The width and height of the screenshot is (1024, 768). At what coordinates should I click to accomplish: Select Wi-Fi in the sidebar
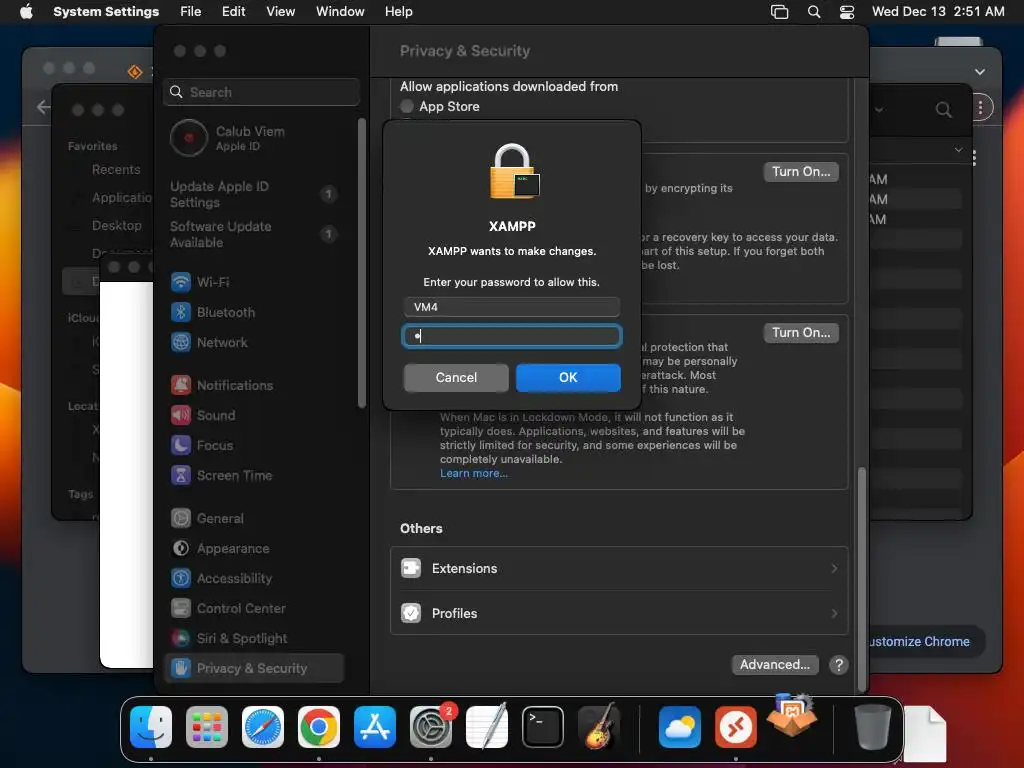pyautogui.click(x=253, y=282)
